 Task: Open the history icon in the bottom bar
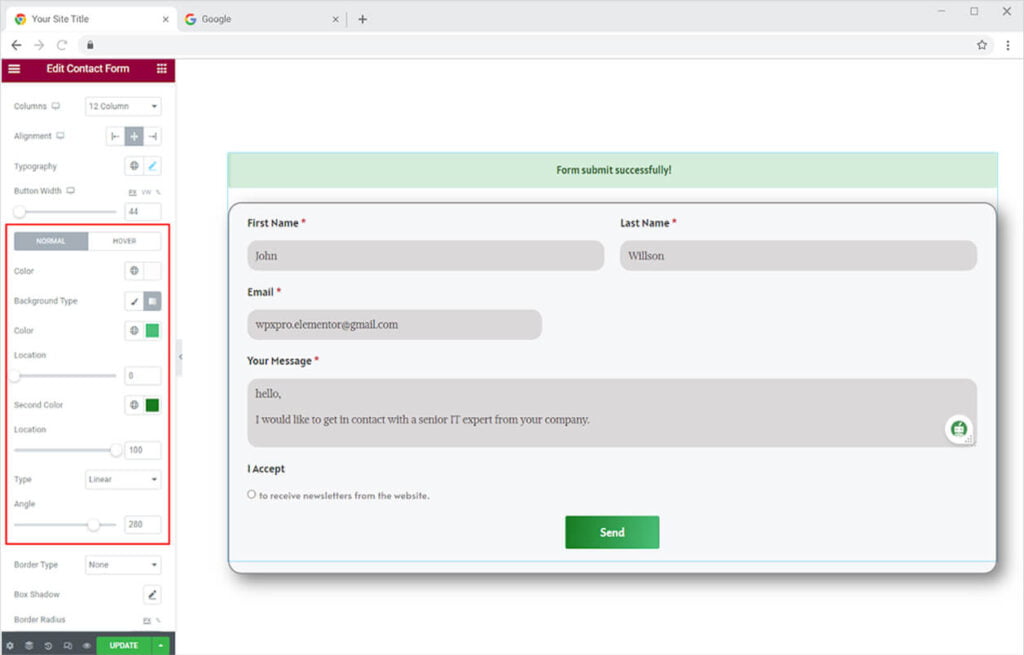coord(49,646)
